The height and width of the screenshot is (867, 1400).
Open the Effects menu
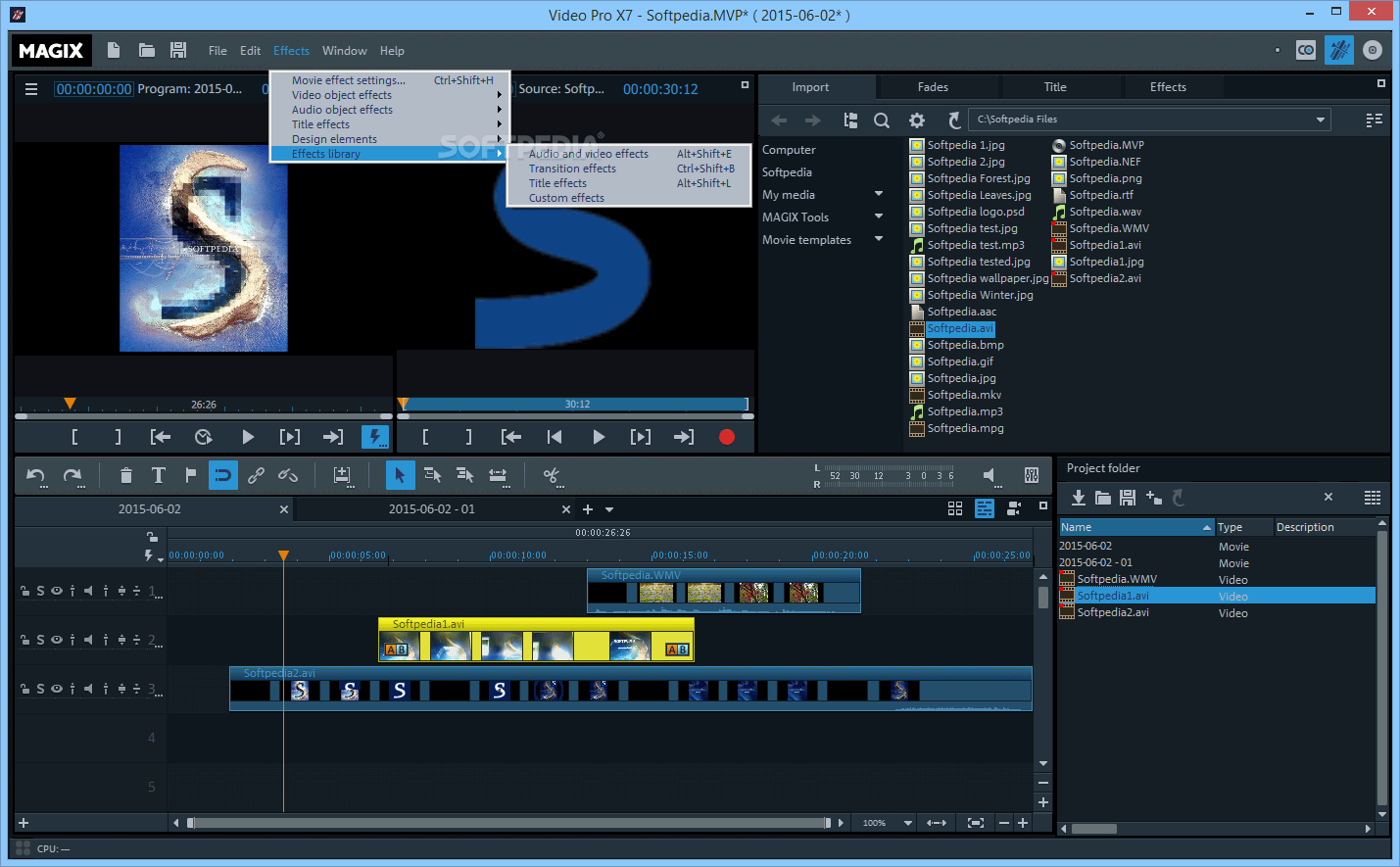tap(291, 51)
